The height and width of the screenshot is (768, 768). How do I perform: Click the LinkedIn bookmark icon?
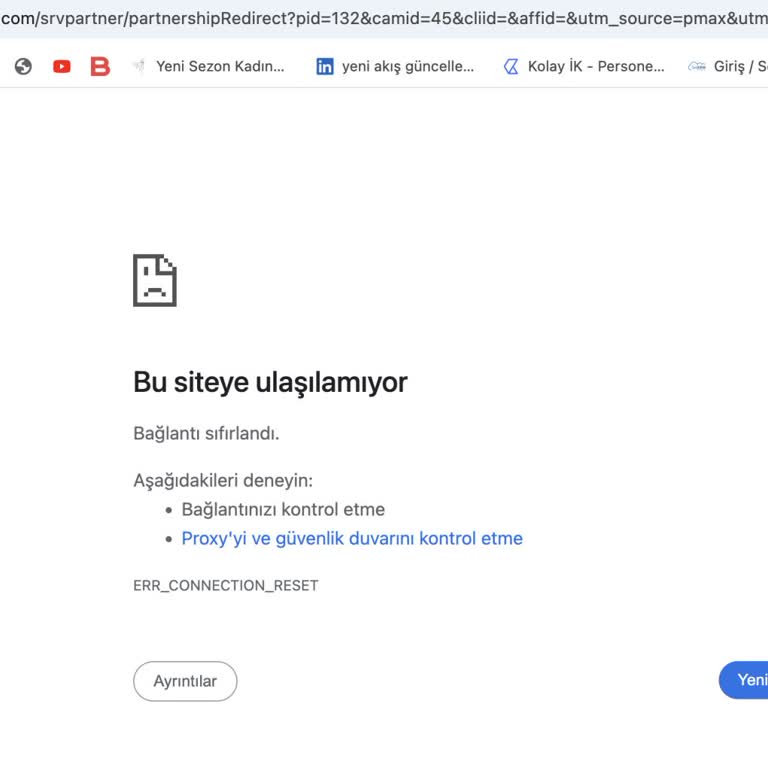click(x=325, y=66)
